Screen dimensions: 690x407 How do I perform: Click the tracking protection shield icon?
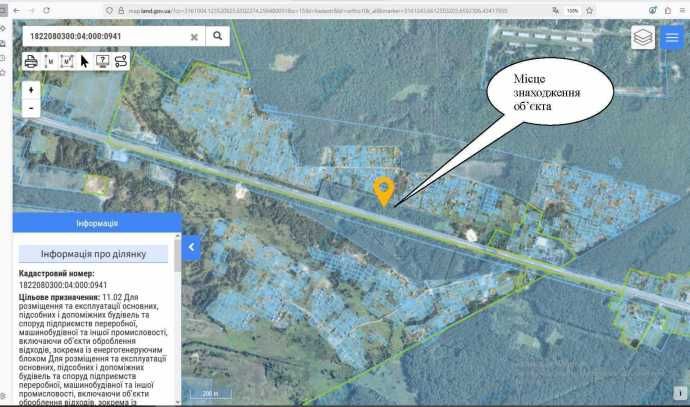pos(110,11)
